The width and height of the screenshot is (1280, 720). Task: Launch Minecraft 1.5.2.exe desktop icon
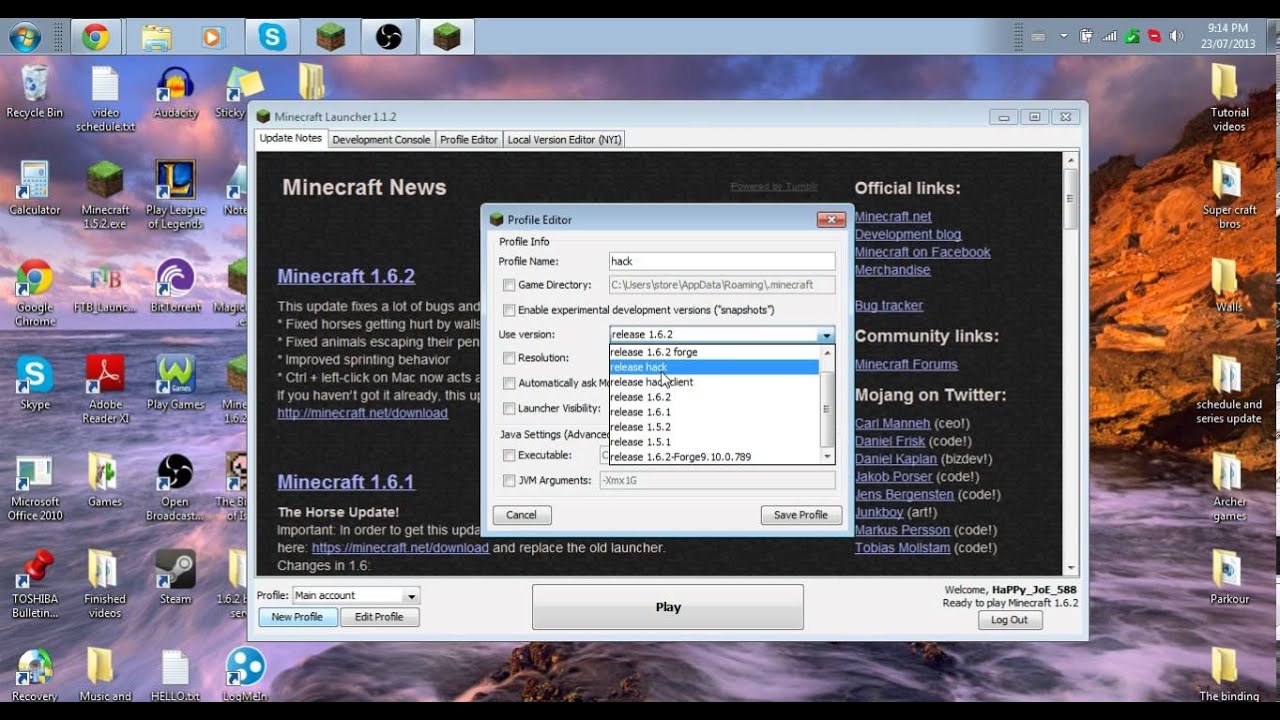(x=105, y=194)
